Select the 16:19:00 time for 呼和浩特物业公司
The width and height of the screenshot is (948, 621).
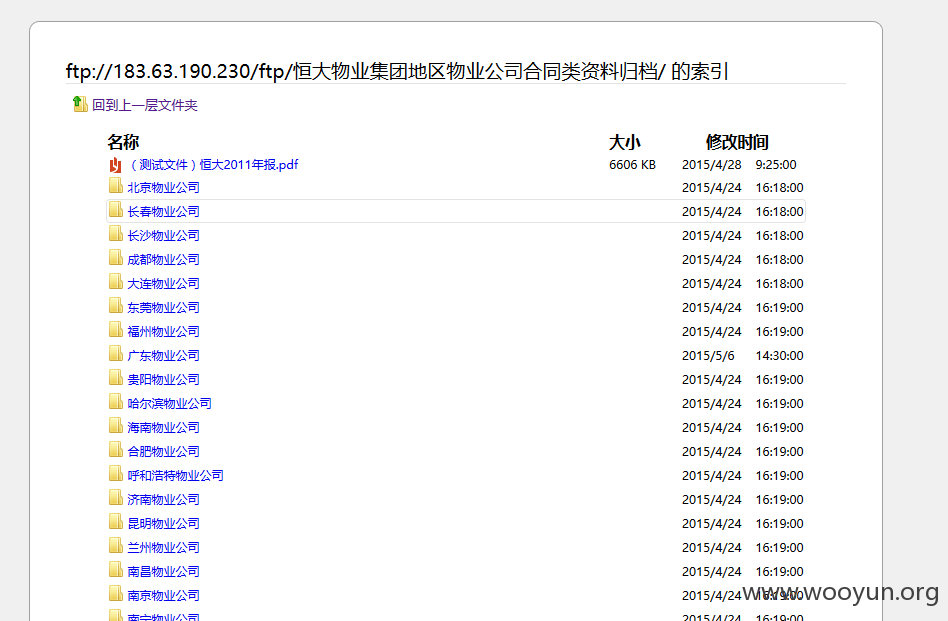tap(779, 475)
